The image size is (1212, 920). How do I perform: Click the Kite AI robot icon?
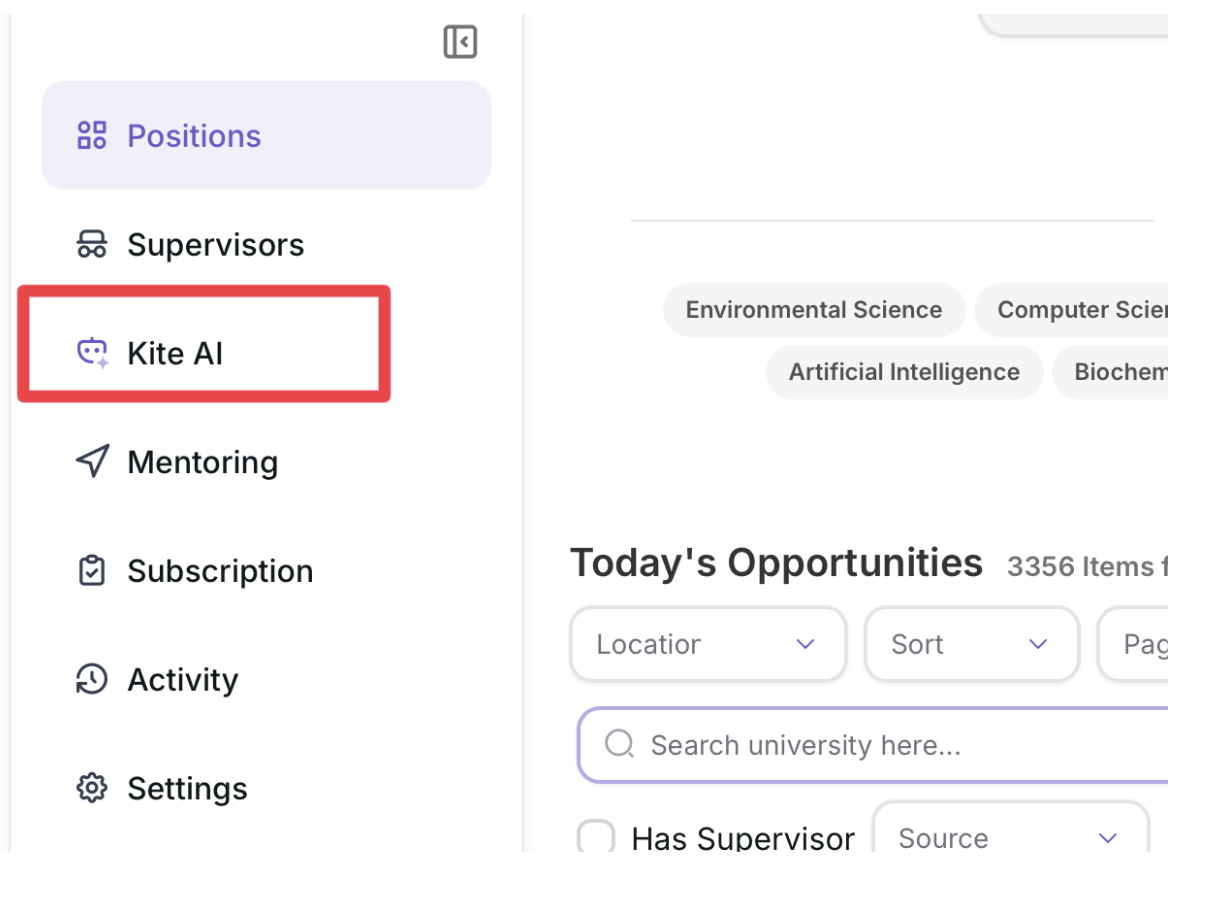click(x=92, y=353)
